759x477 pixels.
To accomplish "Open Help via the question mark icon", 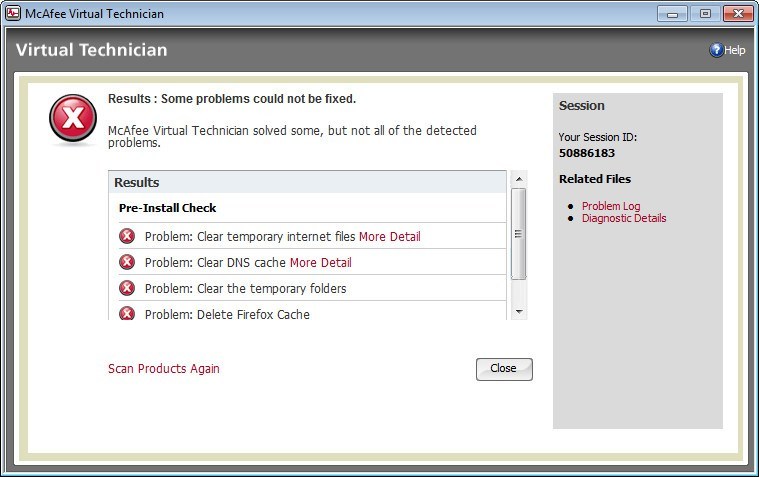I will tap(716, 50).
